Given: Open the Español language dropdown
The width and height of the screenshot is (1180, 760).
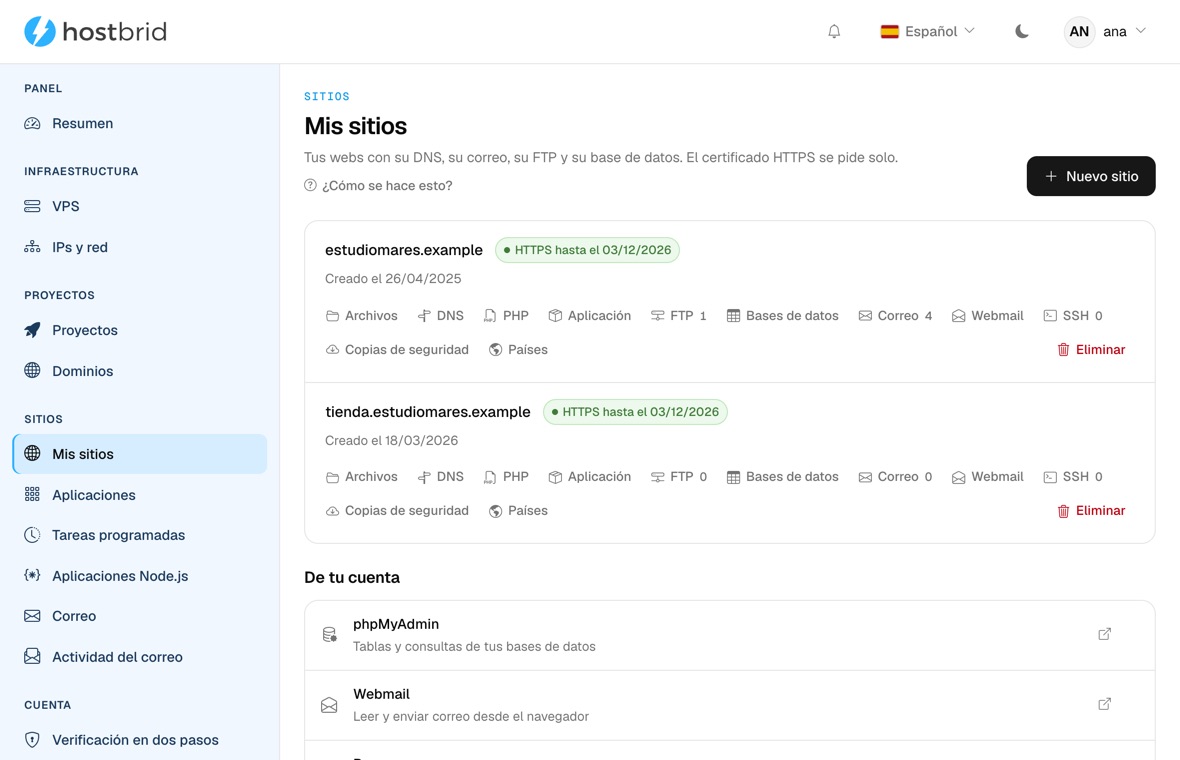Looking at the screenshot, I should [x=927, y=32].
